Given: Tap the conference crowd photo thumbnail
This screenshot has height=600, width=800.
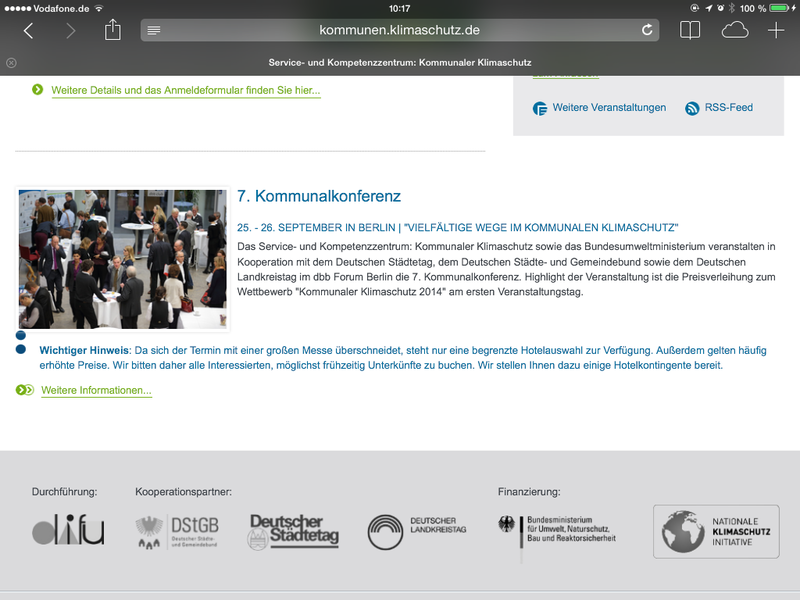Looking at the screenshot, I should click(123, 259).
